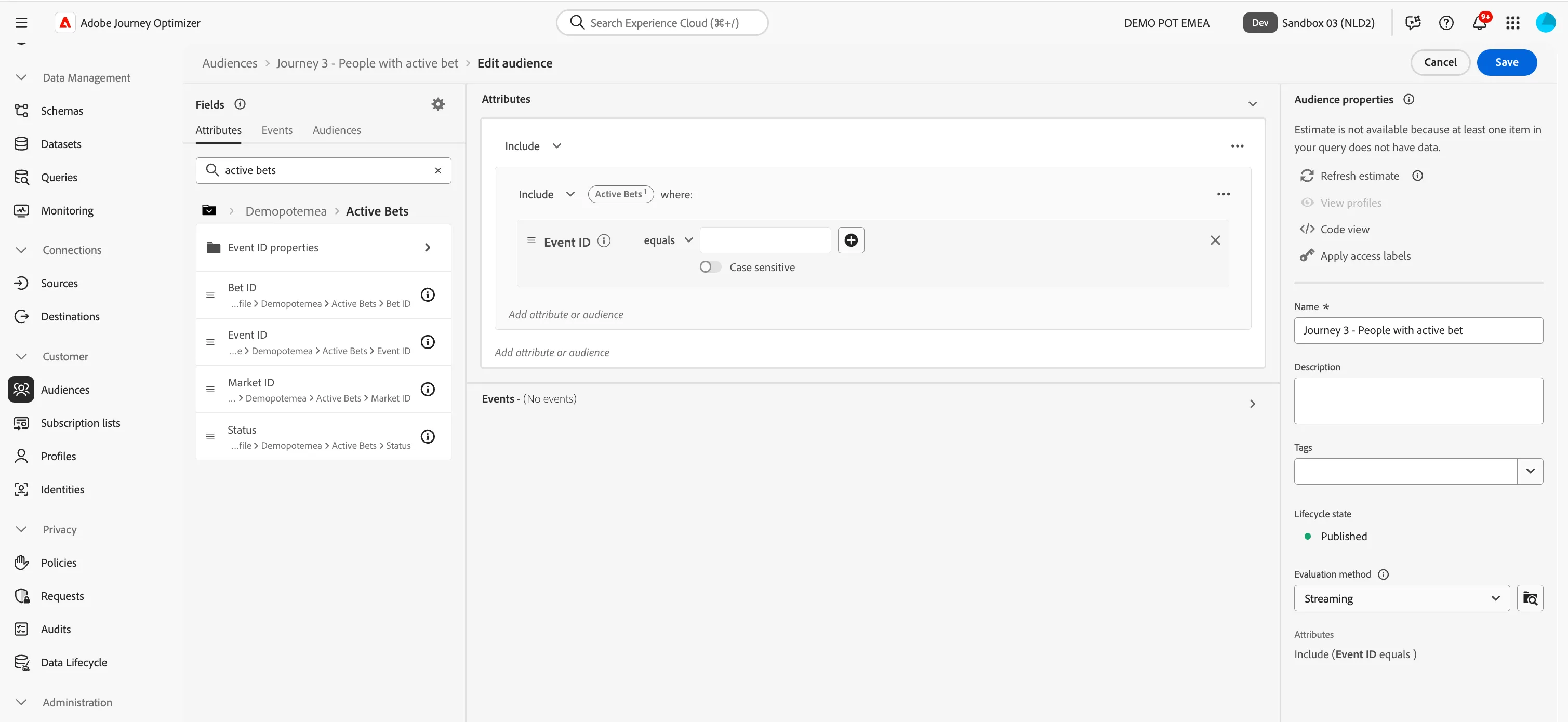Select the Attributes tab

point(219,130)
